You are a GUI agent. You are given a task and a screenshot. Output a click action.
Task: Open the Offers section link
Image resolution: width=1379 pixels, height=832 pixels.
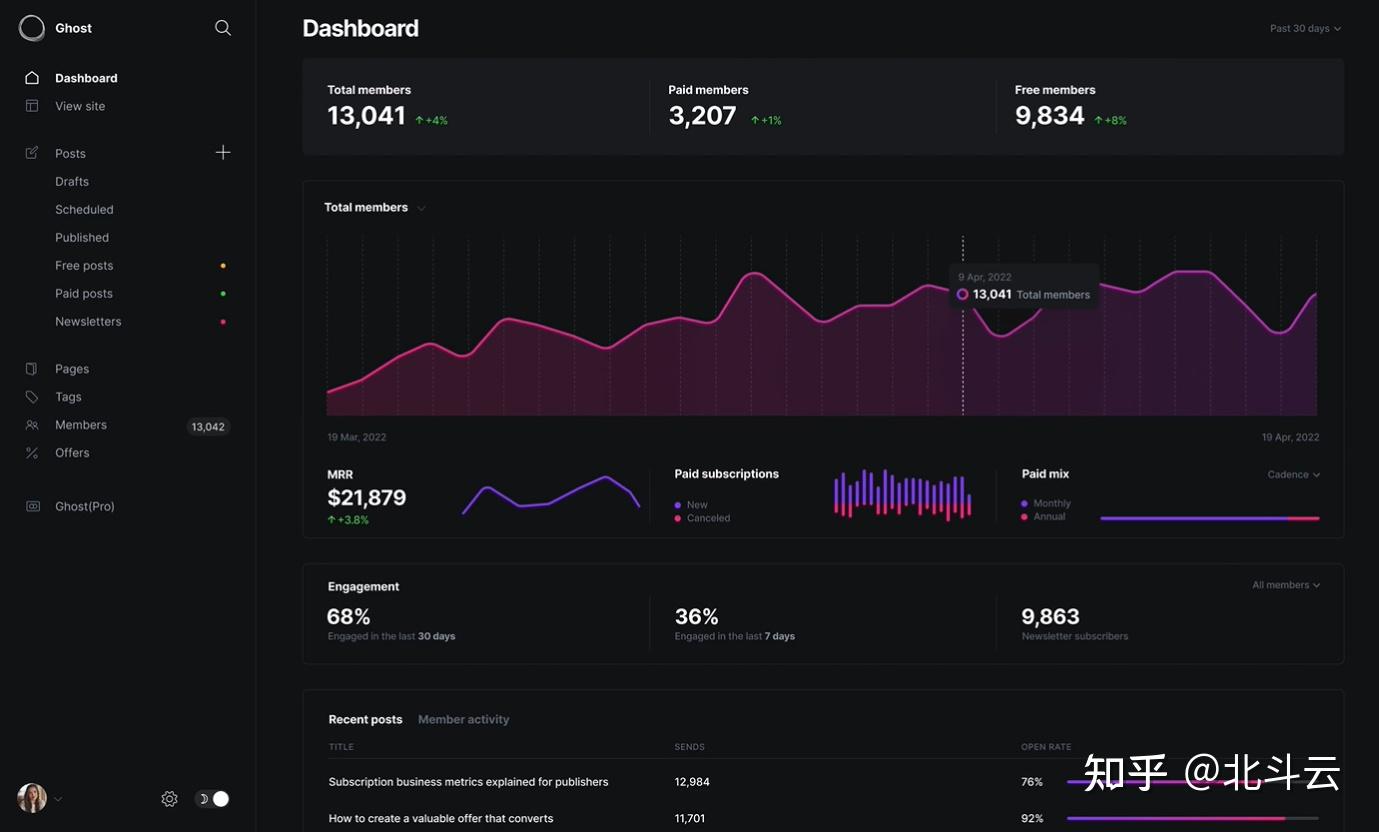click(72, 453)
